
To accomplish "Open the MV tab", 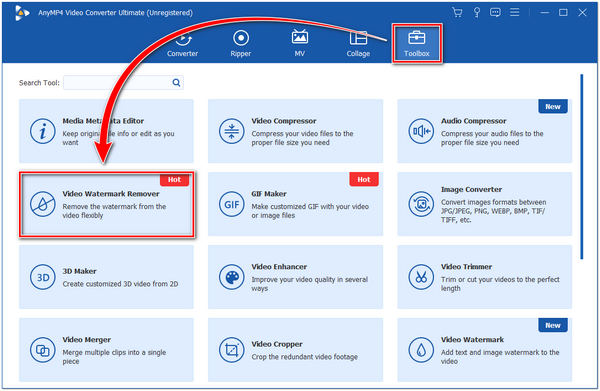I will (300, 44).
